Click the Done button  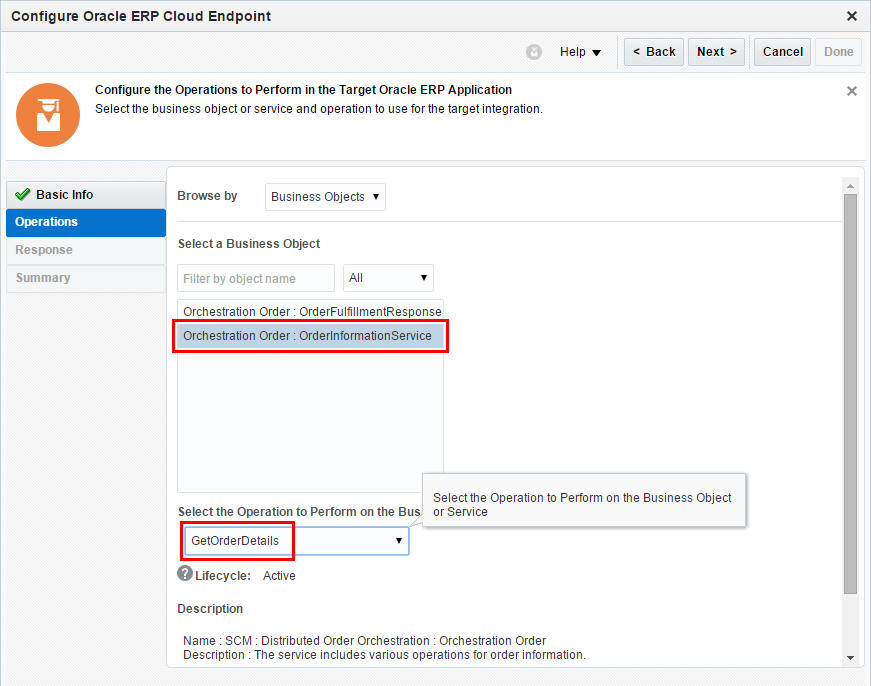[x=838, y=52]
